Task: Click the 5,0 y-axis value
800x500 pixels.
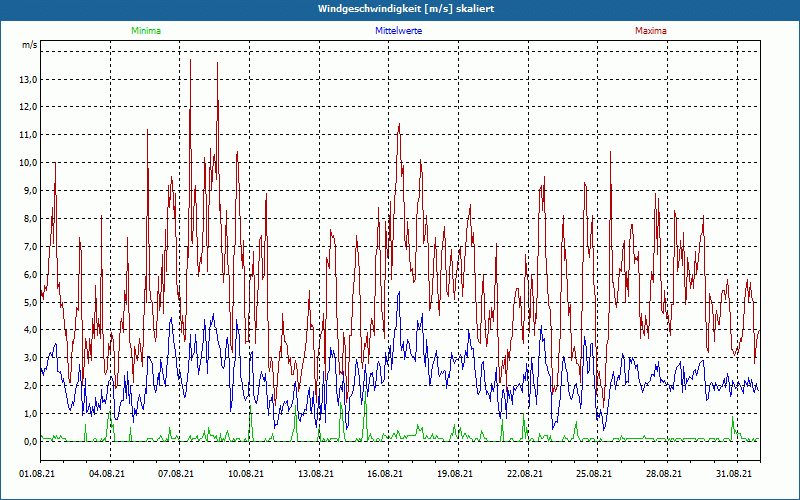Action: (x=30, y=303)
